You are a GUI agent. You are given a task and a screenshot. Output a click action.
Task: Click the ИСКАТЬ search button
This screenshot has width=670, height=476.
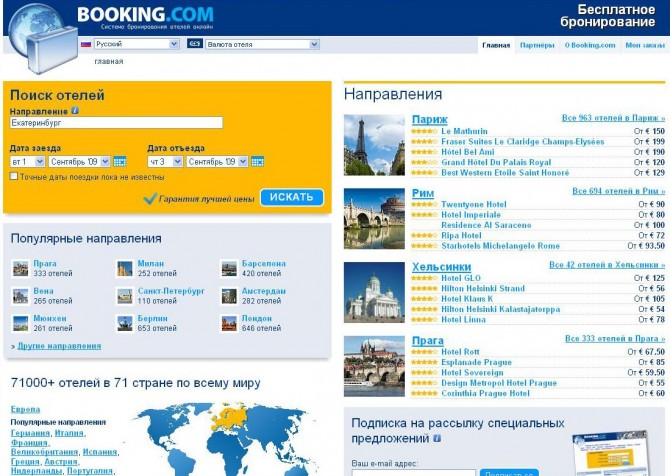coord(292,197)
